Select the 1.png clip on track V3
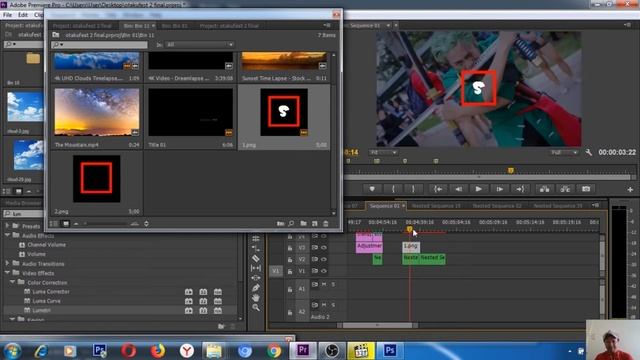The width and height of the screenshot is (640, 360). pyautogui.click(x=411, y=247)
